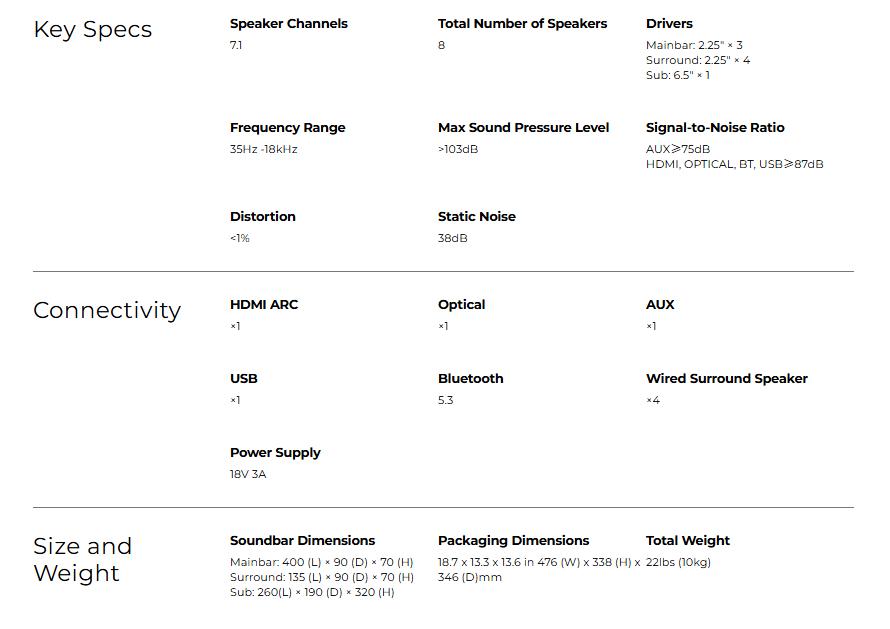Select the Power Supply label
This screenshot has height=629, width=890.
tap(275, 452)
